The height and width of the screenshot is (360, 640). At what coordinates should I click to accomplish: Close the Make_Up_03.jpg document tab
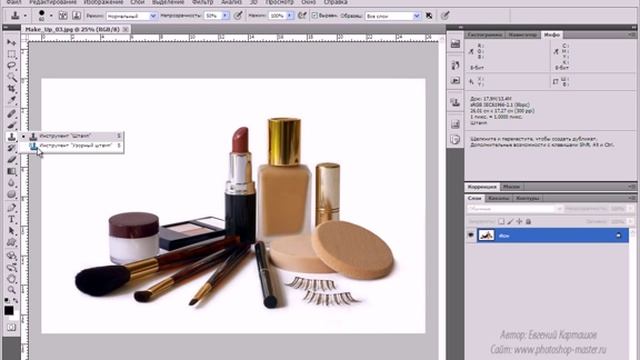click(126, 29)
